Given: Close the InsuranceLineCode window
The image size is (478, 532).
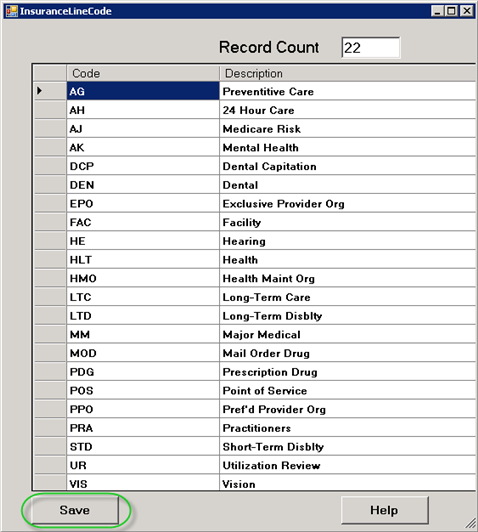Looking at the screenshot, I should coord(466,11).
